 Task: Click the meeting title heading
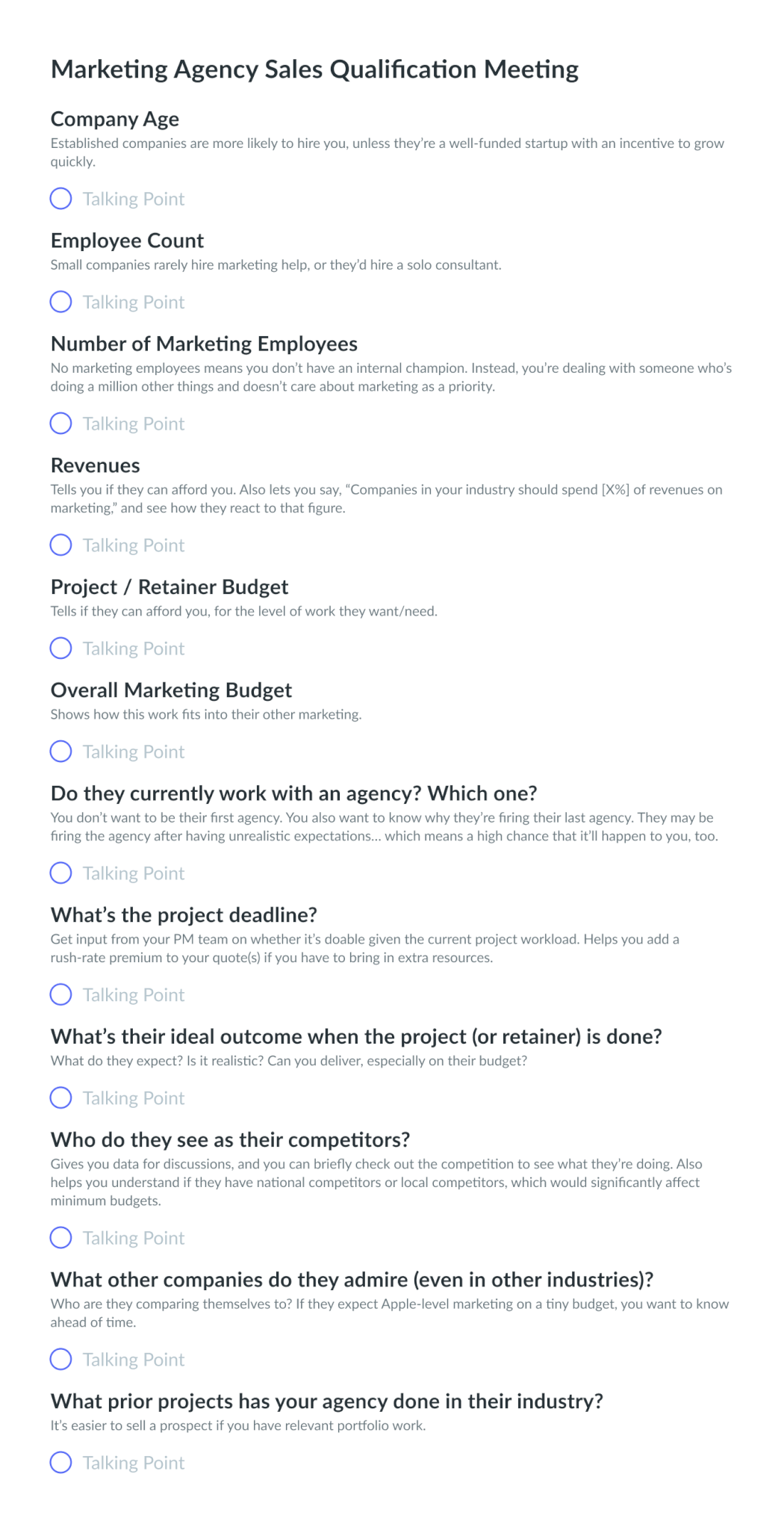tap(314, 69)
